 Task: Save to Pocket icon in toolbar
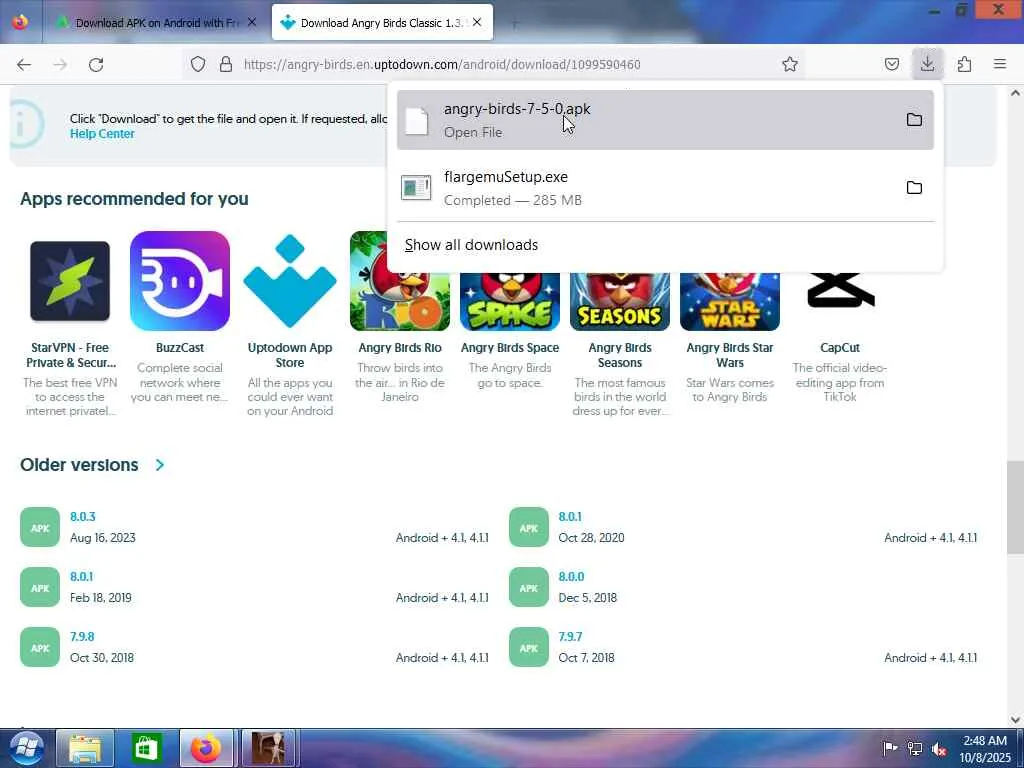click(x=891, y=64)
